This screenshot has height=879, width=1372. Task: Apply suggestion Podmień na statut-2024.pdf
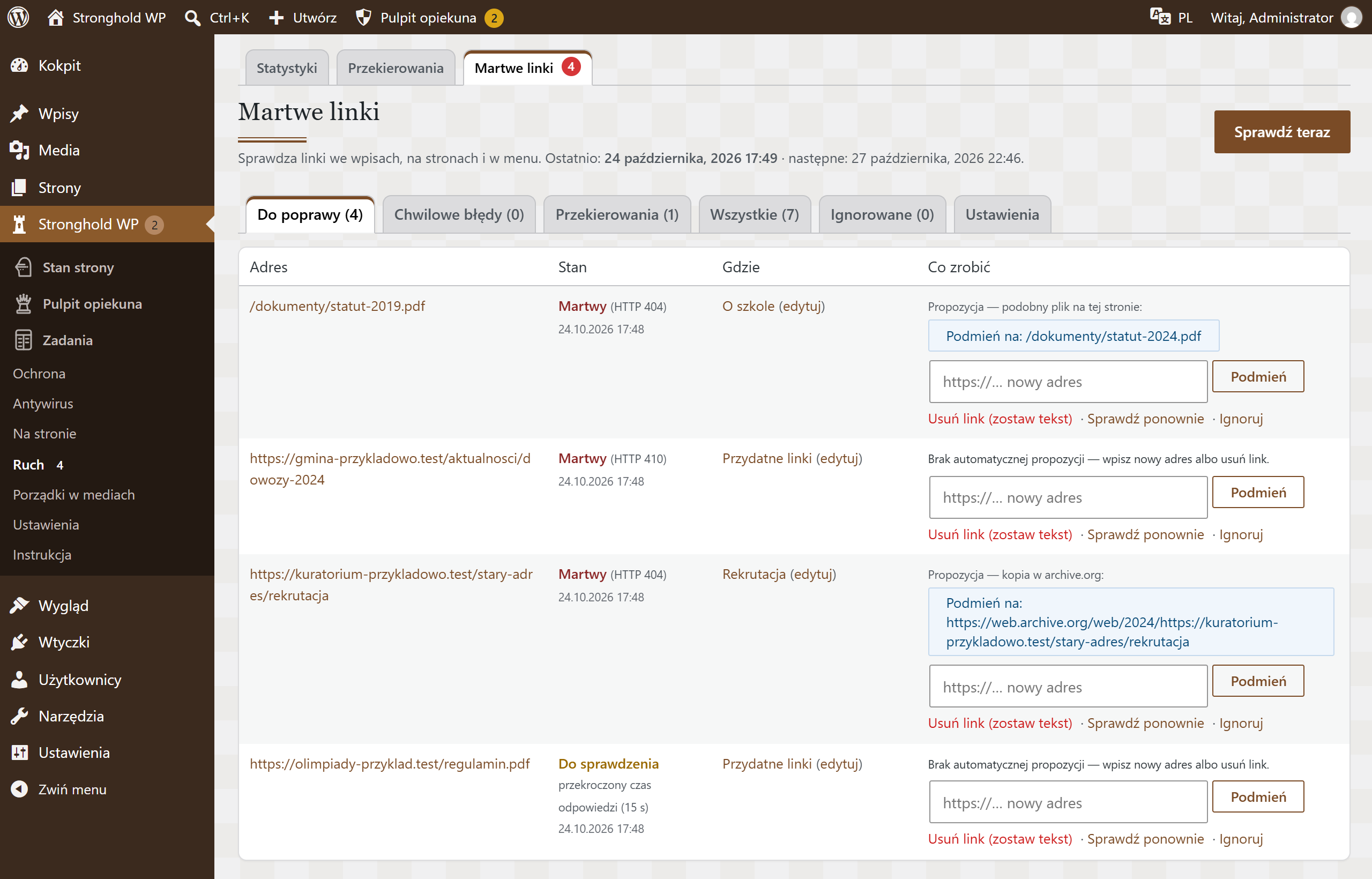pos(1073,336)
